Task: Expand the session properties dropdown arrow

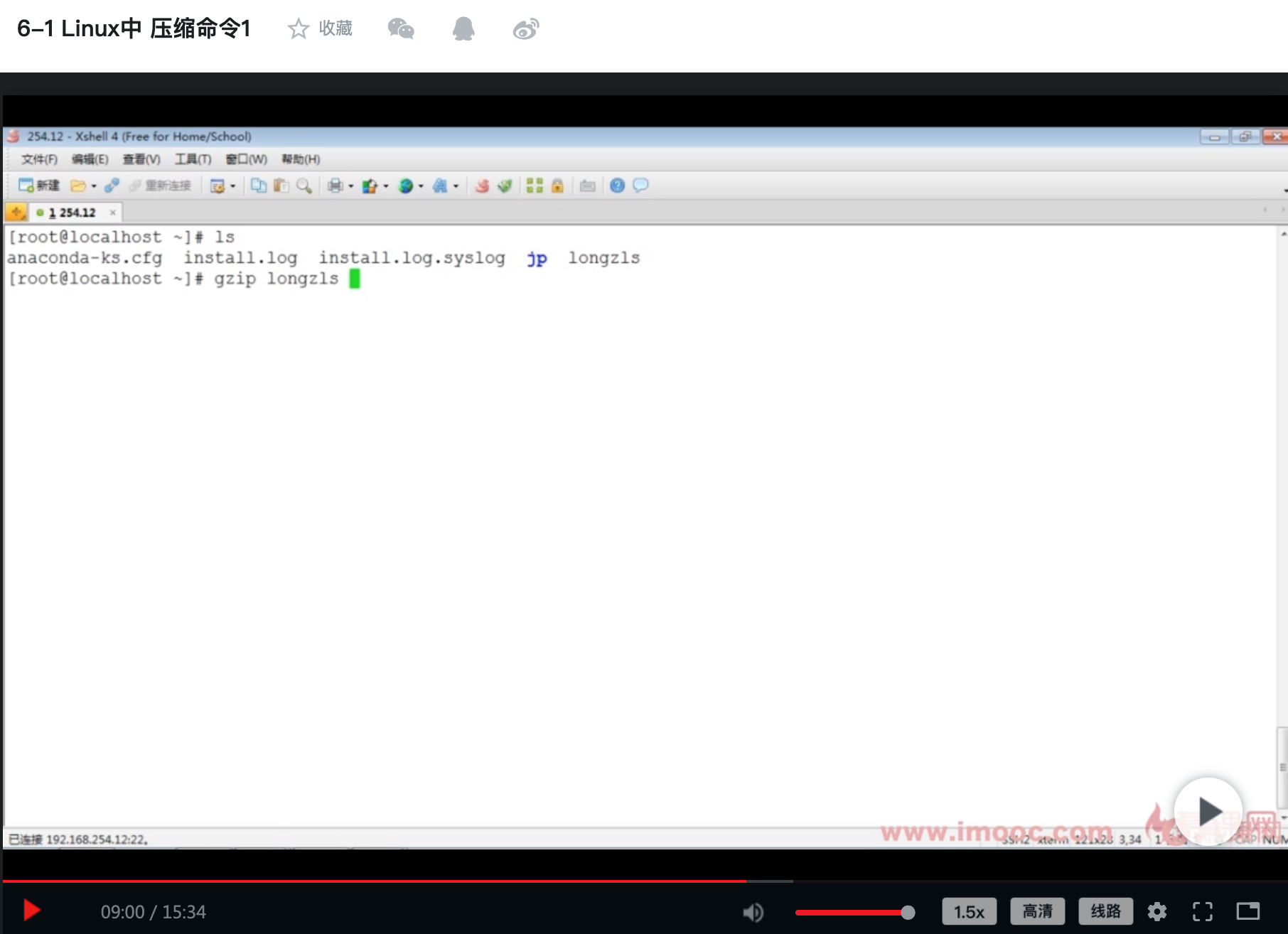Action: pos(232,186)
